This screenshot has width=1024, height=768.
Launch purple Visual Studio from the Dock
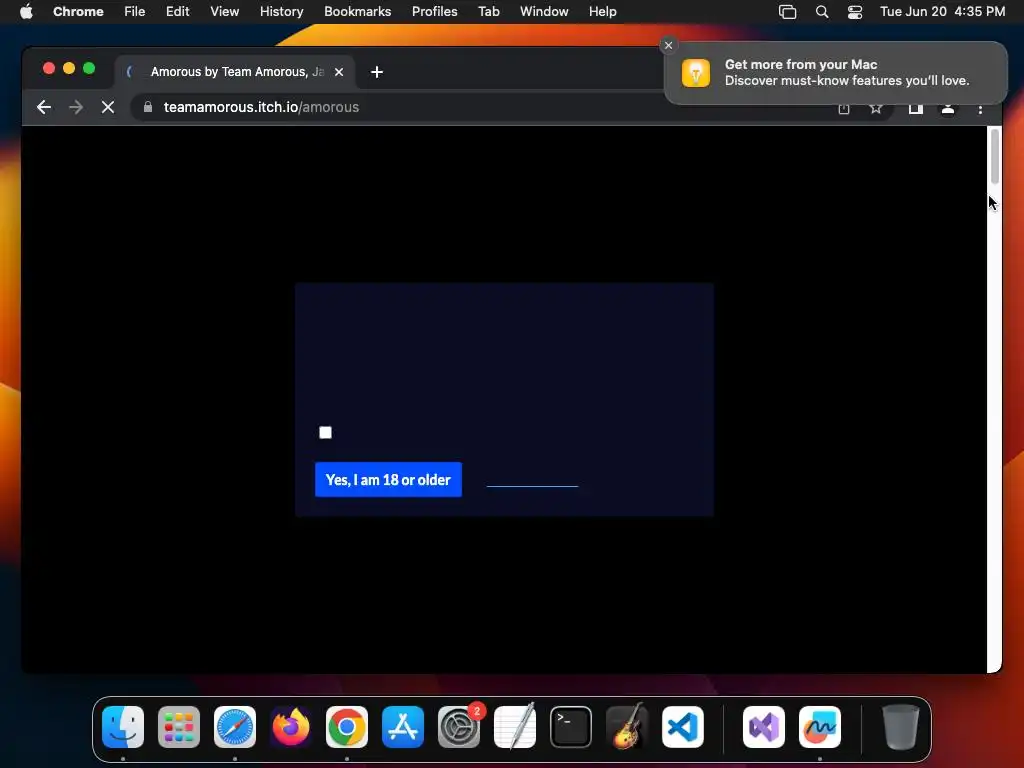pyautogui.click(x=764, y=727)
